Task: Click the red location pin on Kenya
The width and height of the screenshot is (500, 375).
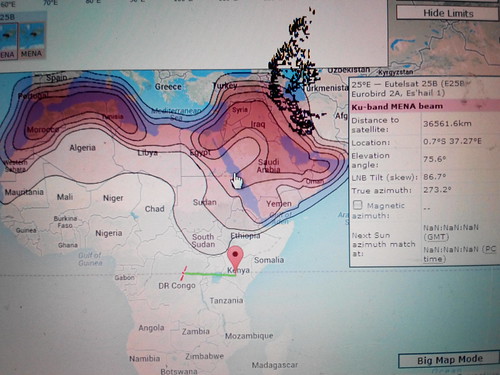Action: click(x=235, y=261)
